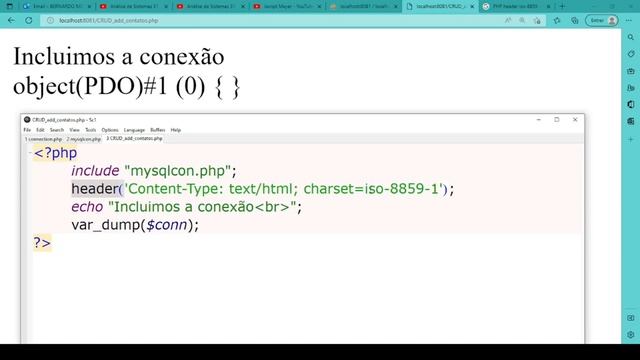Click the Entrar sign-in button
Image resolution: width=640 pixels, height=360 pixels.
click(602, 20)
